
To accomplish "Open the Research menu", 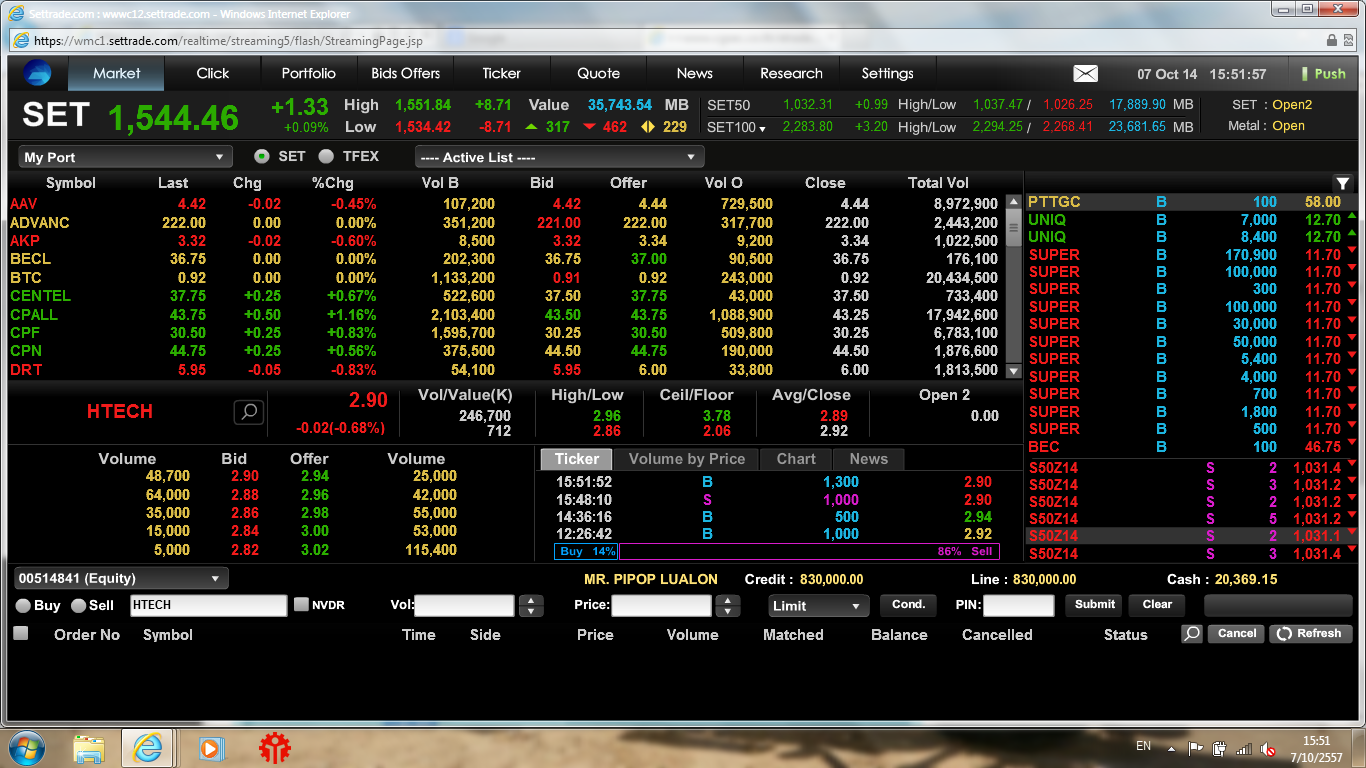I will point(791,73).
